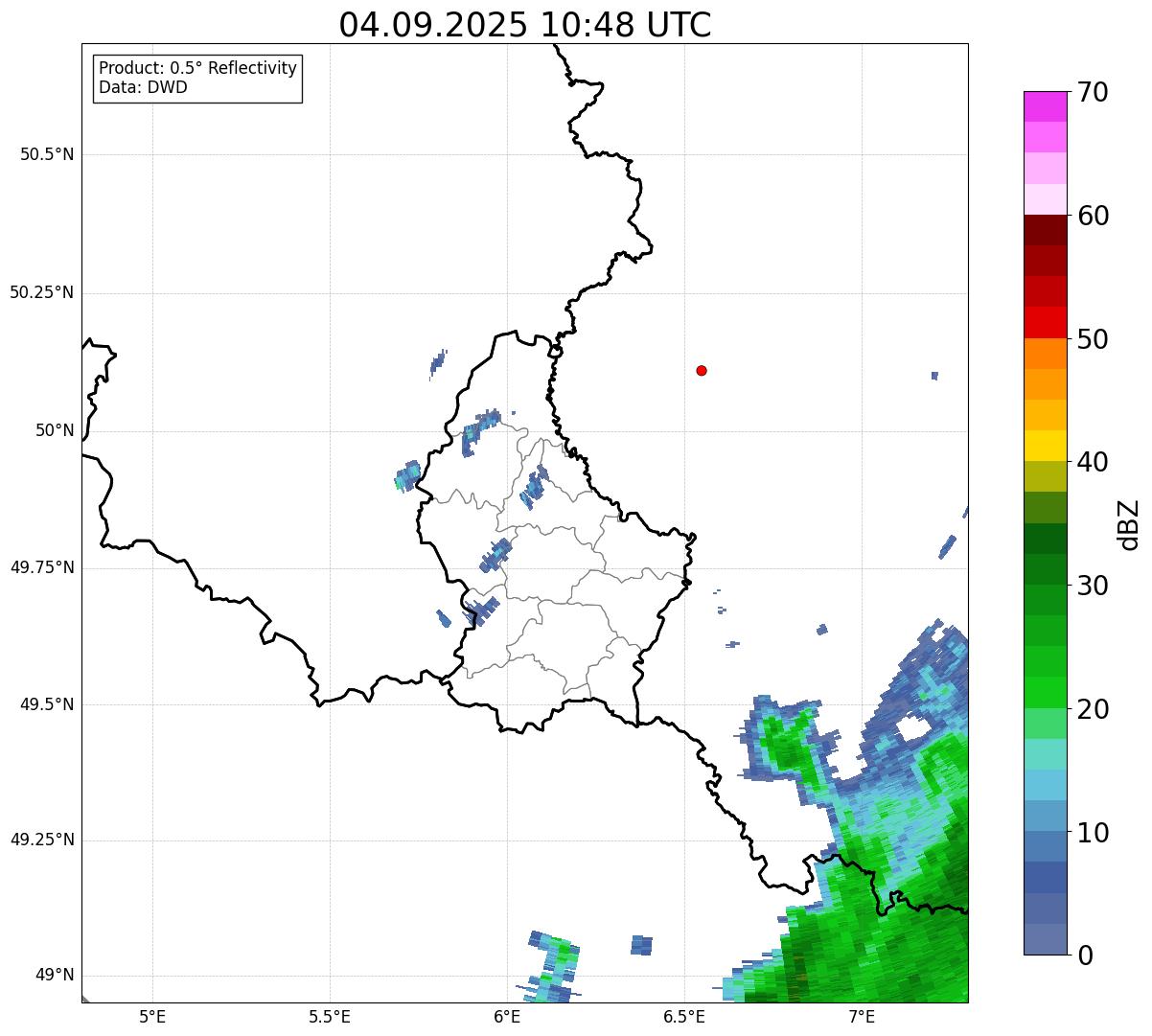
Task: Click the red station marker dot
Action: click(702, 371)
